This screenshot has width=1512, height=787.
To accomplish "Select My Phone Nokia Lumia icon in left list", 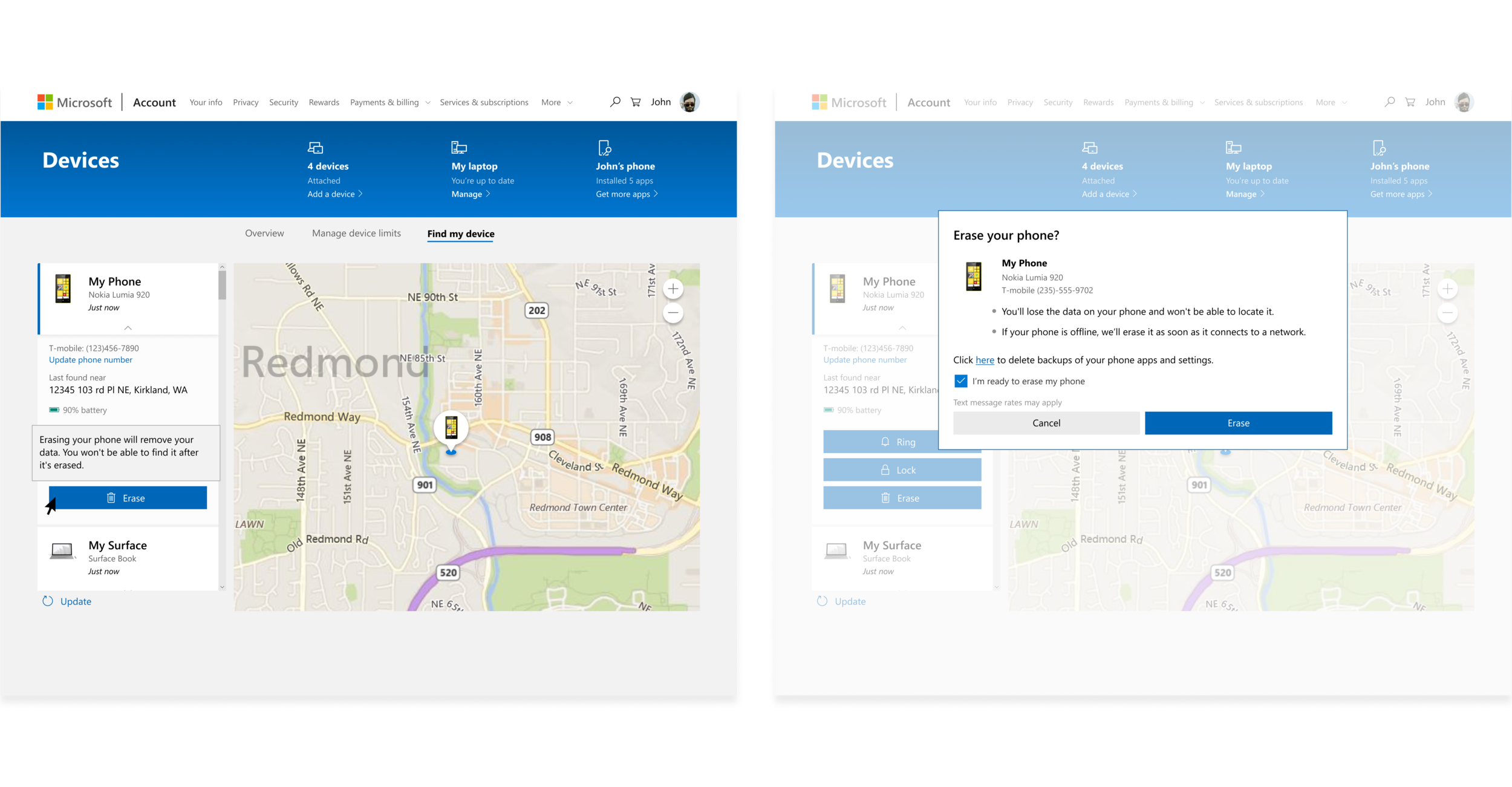I will coord(63,289).
